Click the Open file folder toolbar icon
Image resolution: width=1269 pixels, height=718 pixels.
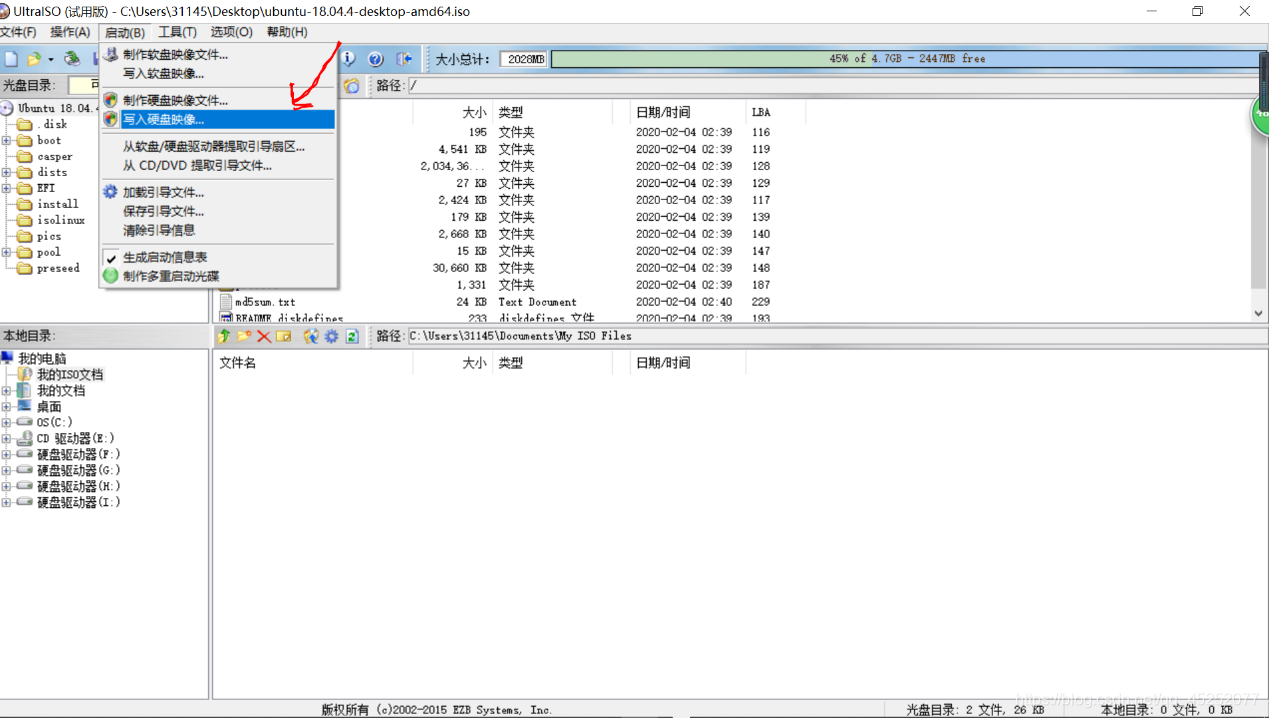pos(34,59)
